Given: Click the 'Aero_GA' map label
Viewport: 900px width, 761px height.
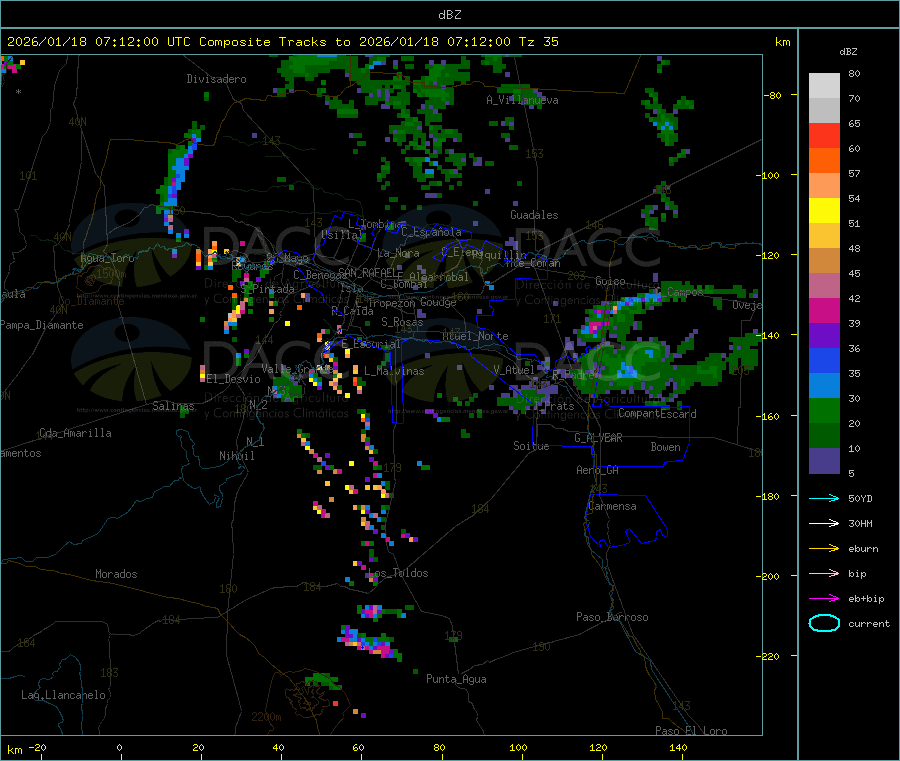Looking at the screenshot, I should click(x=598, y=471).
